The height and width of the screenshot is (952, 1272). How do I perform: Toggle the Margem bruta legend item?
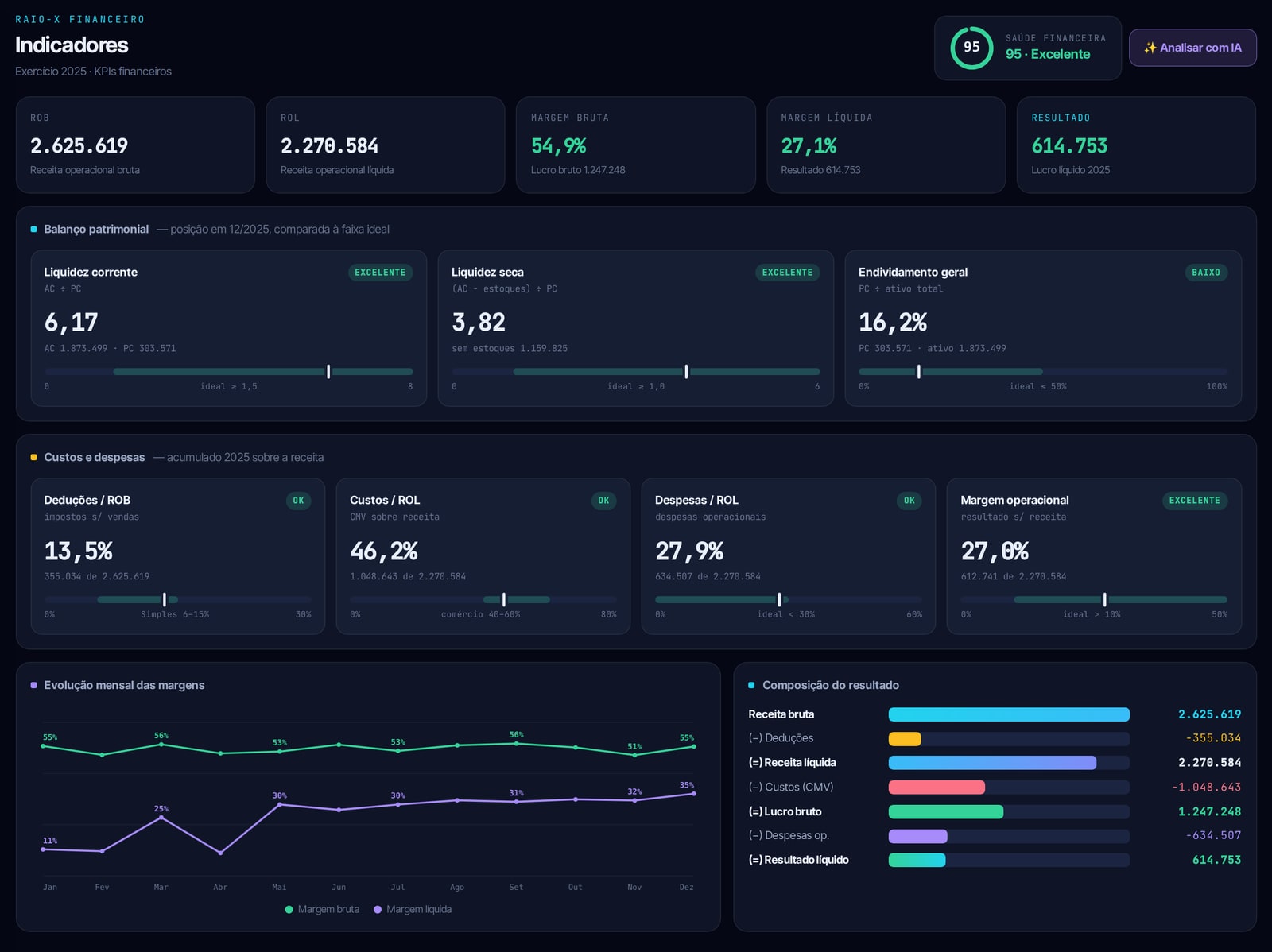coord(322,909)
